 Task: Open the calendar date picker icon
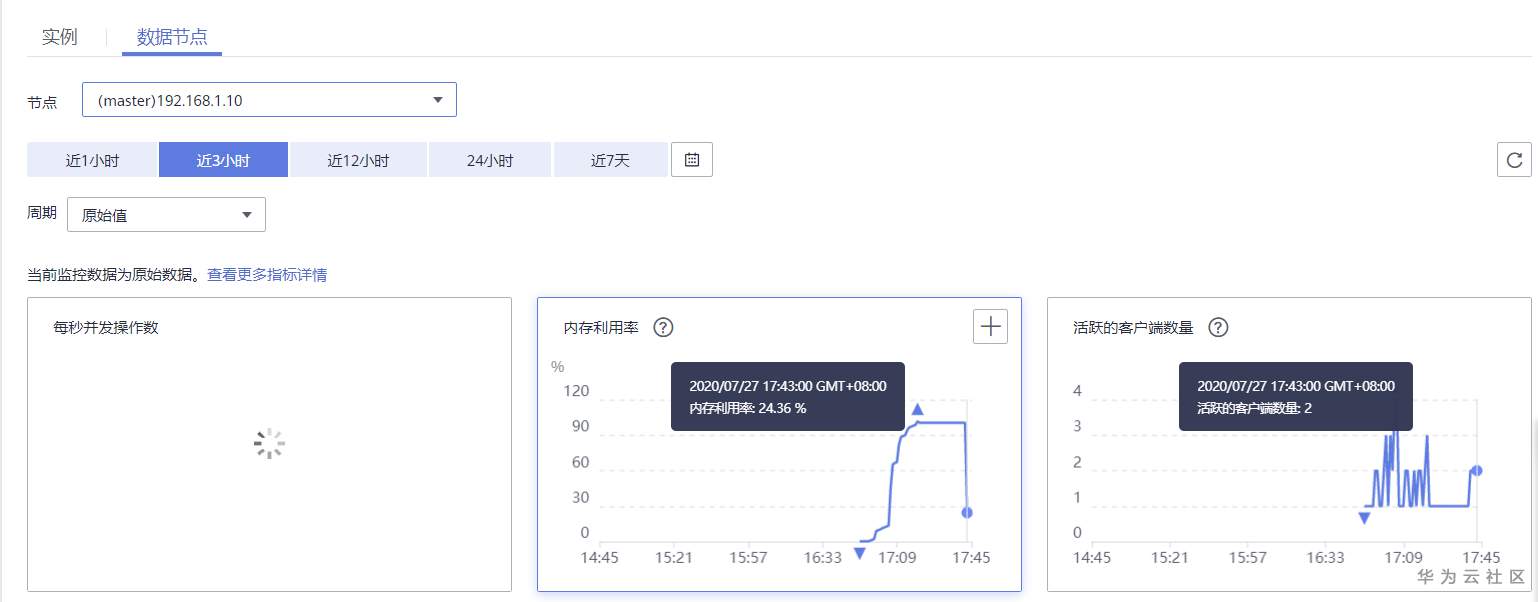[692, 159]
